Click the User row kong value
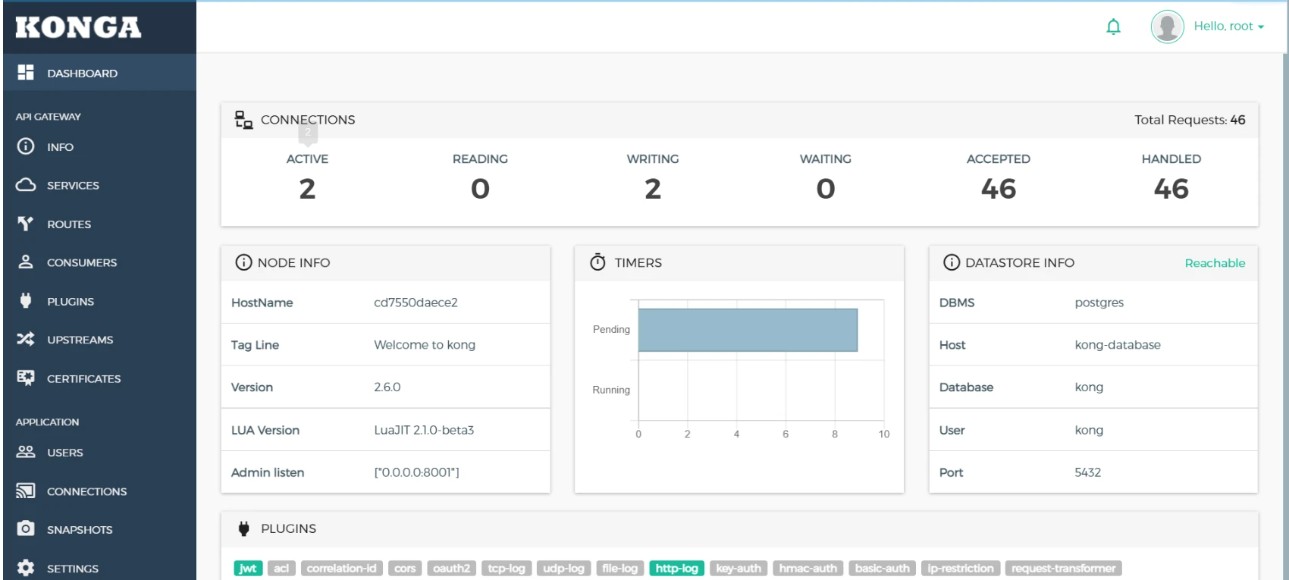 (1089, 430)
